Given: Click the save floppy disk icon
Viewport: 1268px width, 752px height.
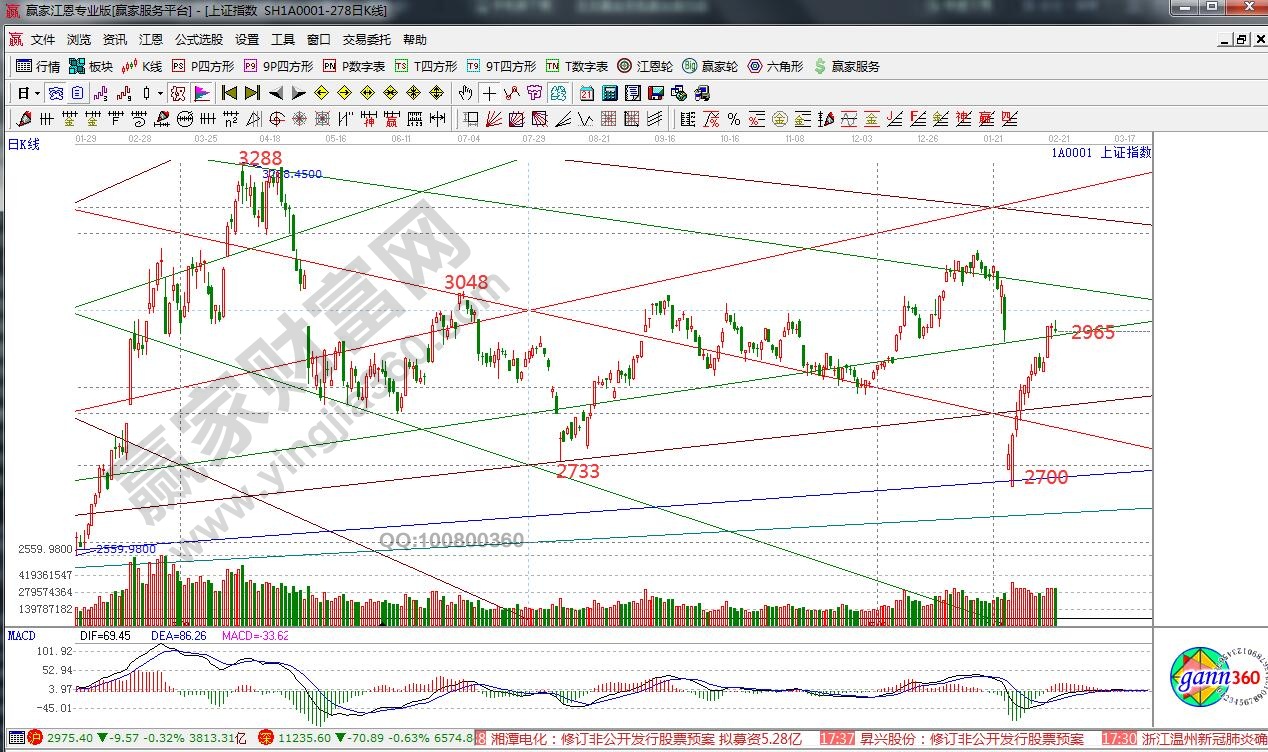Looking at the screenshot, I should [x=656, y=93].
